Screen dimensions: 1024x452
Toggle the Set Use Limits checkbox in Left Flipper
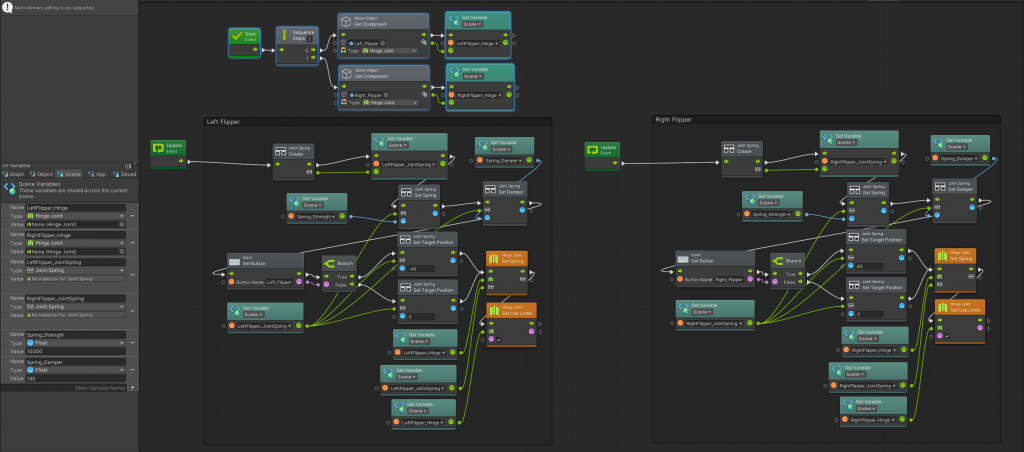(497, 340)
